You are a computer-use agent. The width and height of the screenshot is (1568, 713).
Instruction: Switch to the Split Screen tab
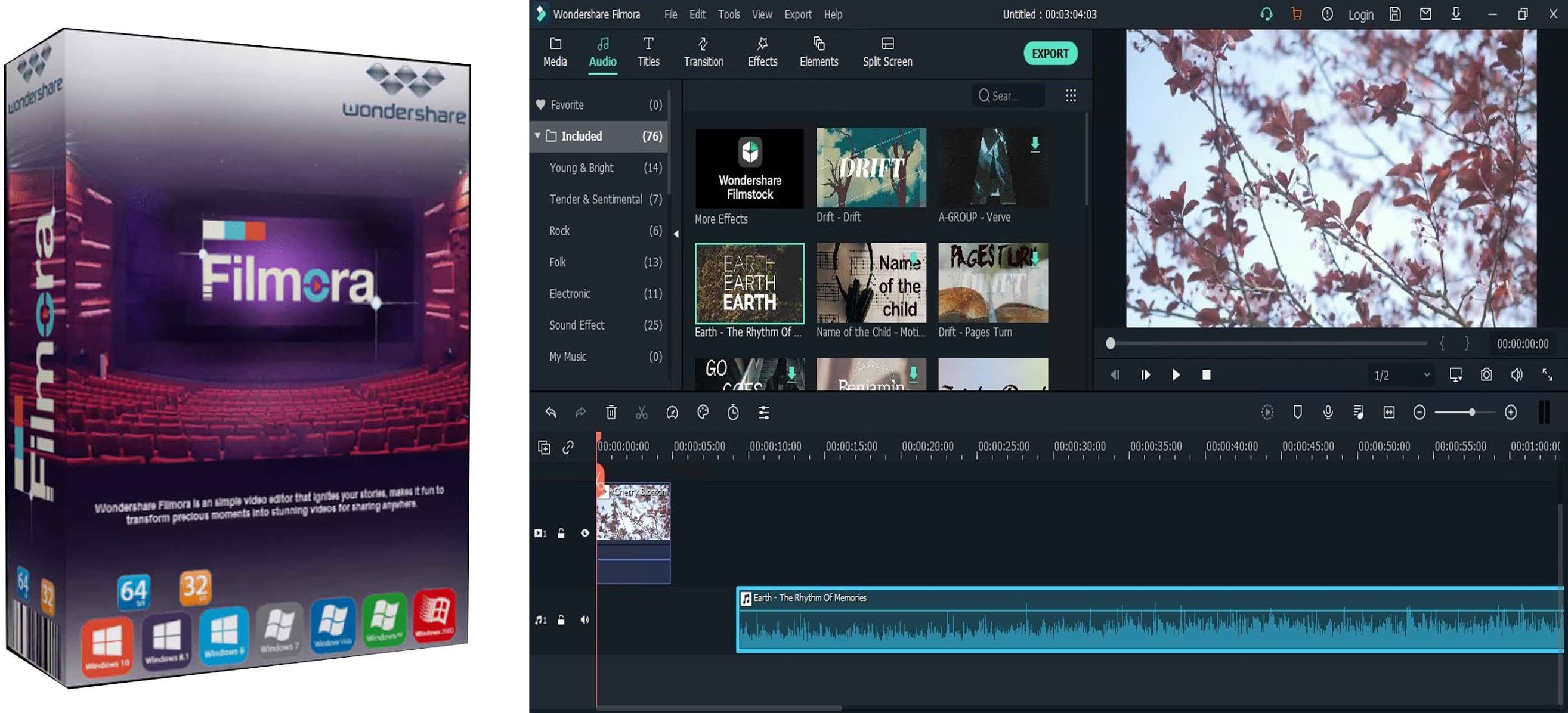click(887, 52)
